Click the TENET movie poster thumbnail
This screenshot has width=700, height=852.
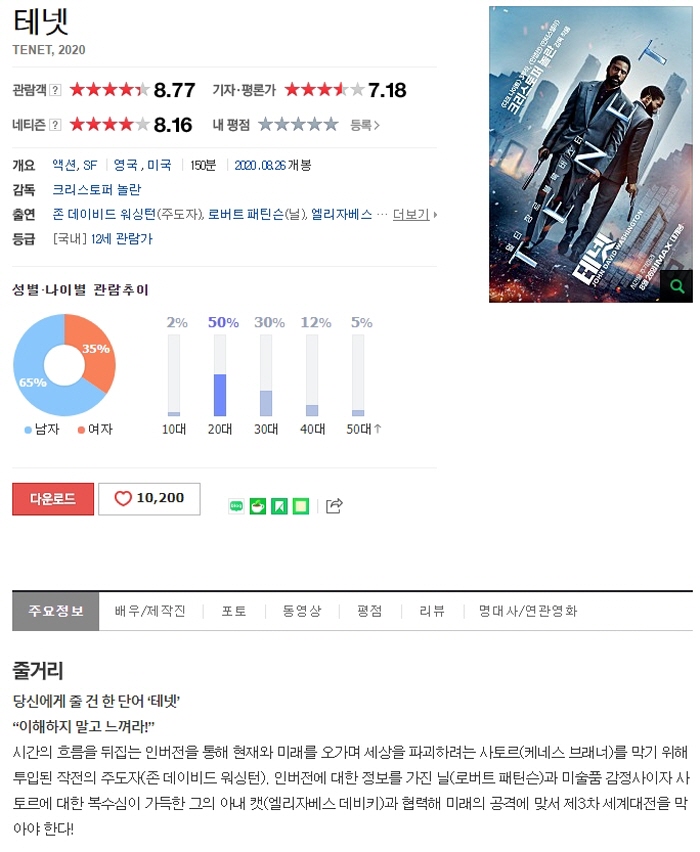coord(591,154)
